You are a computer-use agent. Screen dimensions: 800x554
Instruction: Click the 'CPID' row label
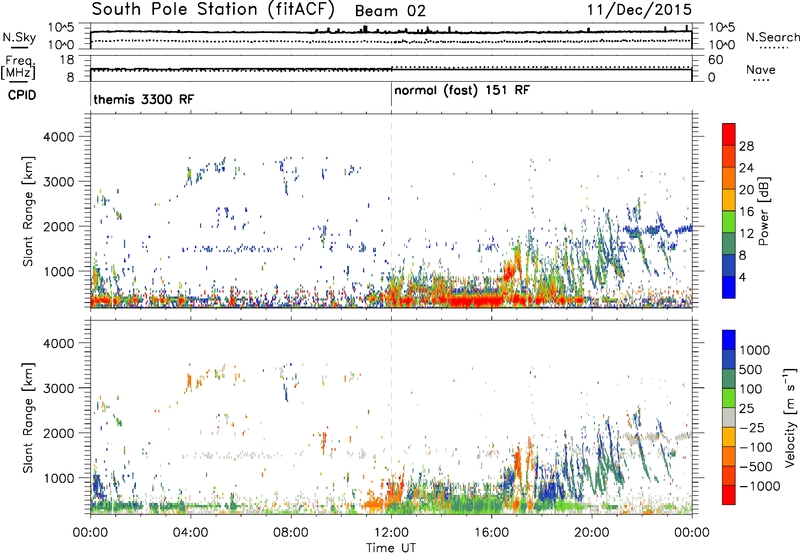[21, 95]
